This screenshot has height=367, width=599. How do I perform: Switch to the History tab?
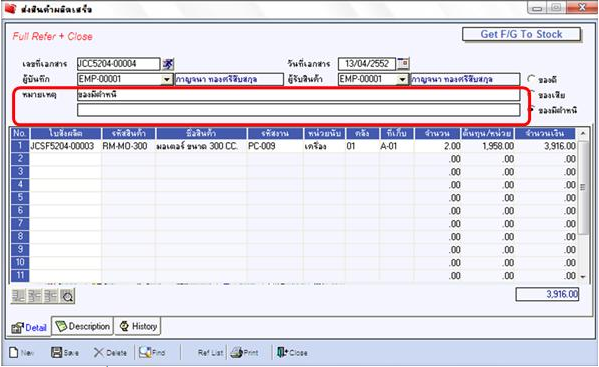tap(138, 327)
